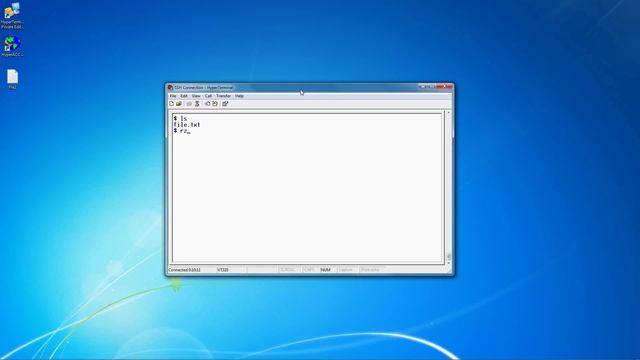Open the File menu
The height and width of the screenshot is (360, 640).
point(173,96)
